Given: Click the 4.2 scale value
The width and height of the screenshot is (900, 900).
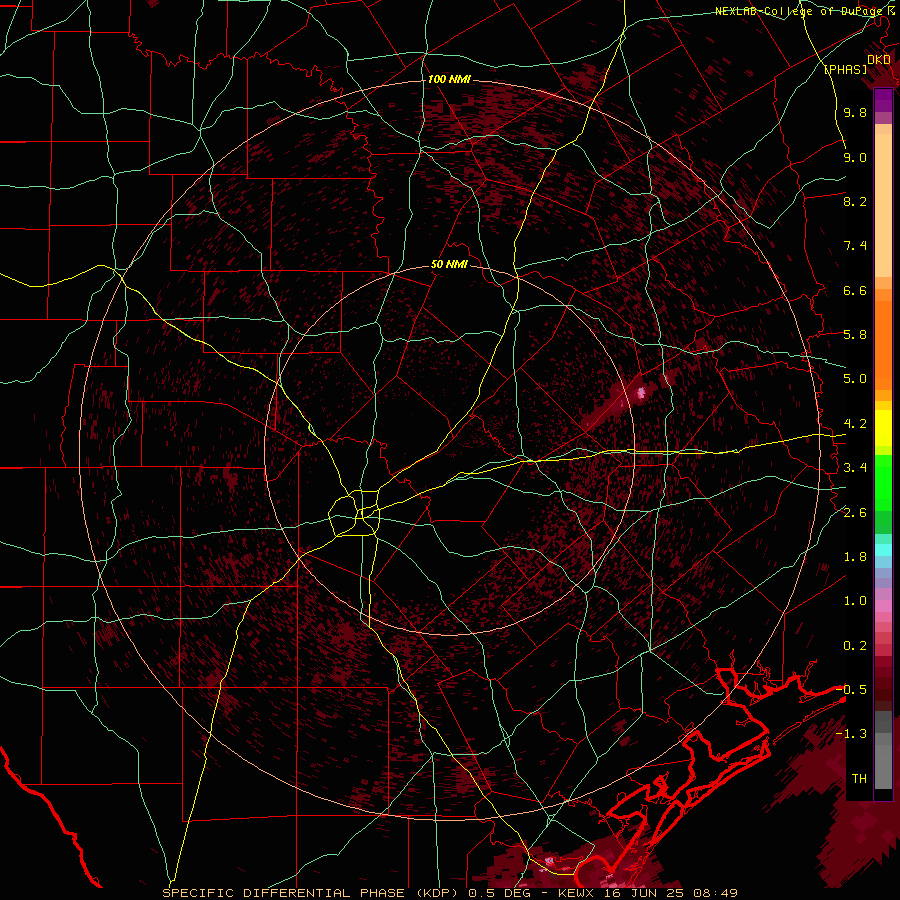Looking at the screenshot, I should 855,424.
